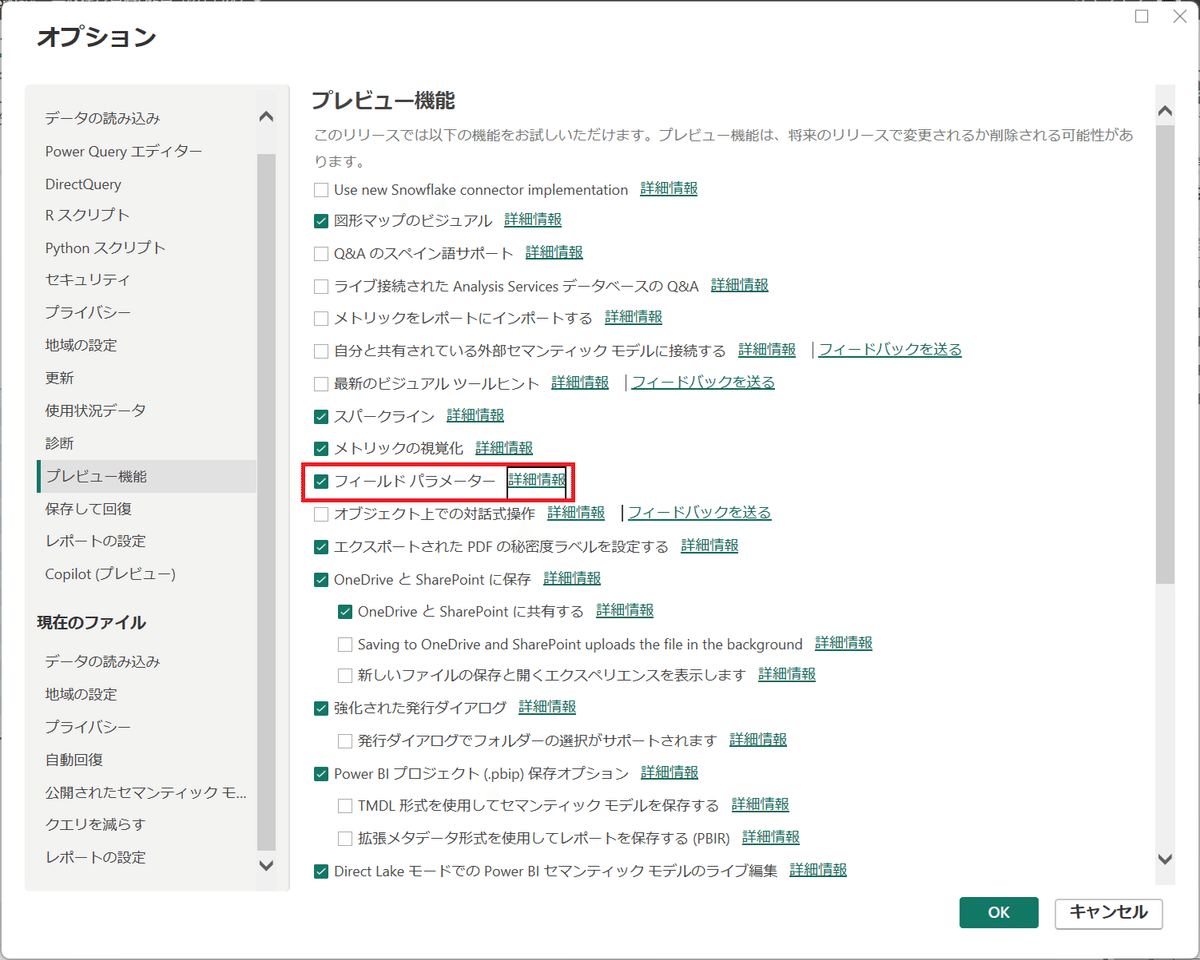The image size is (1200, 960).
Task: Check 自分と共有されている外部セマンティック モデル checkbox
Action: (x=321, y=351)
